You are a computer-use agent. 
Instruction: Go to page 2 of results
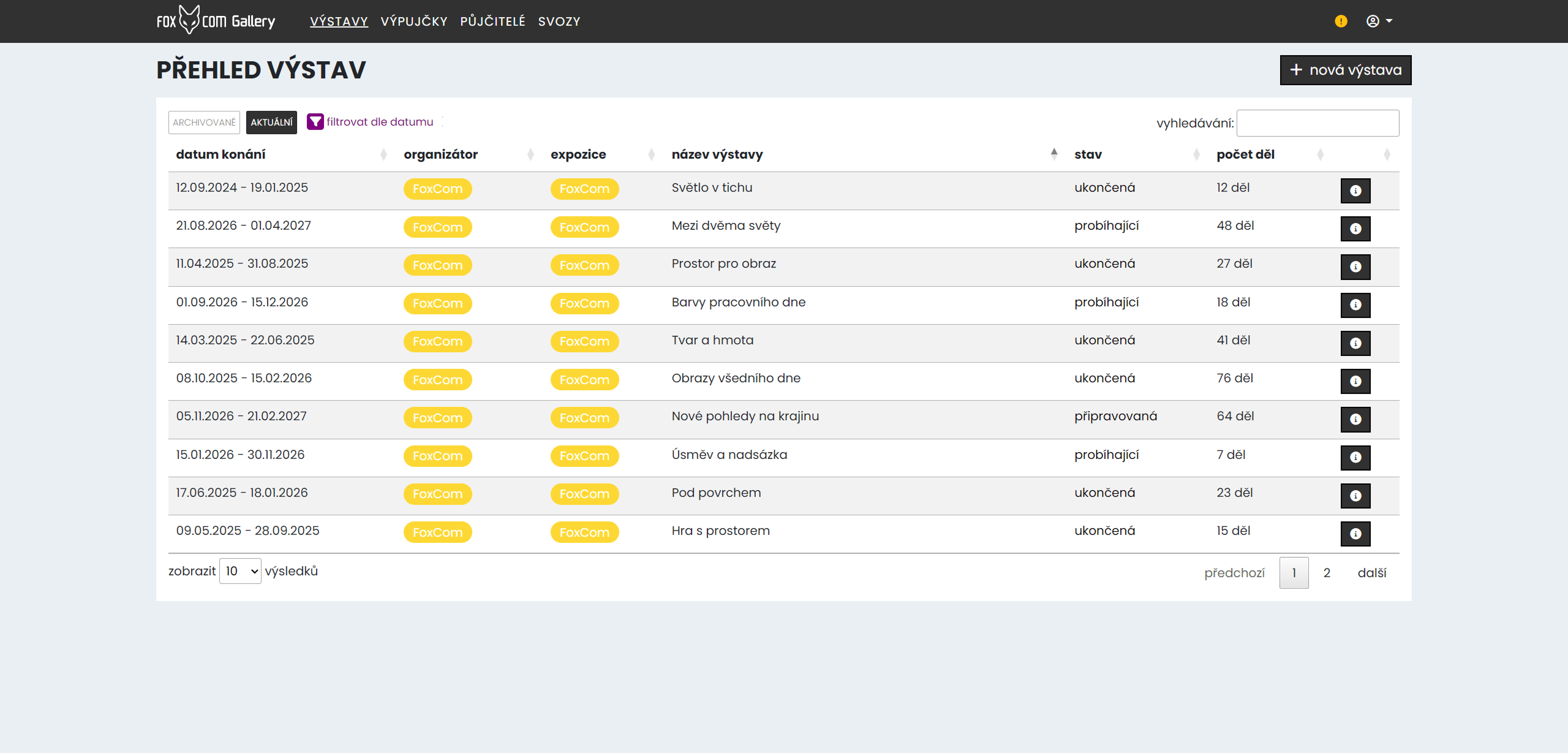[x=1327, y=573]
